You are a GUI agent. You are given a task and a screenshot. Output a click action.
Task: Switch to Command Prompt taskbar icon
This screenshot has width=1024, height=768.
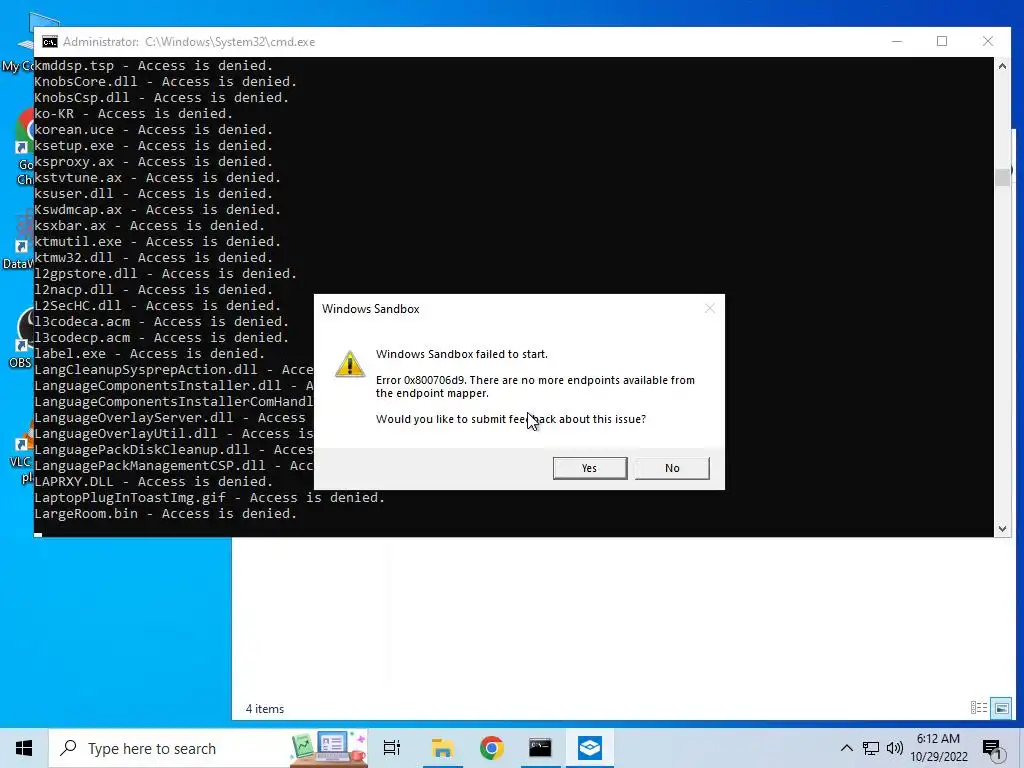tap(540, 748)
